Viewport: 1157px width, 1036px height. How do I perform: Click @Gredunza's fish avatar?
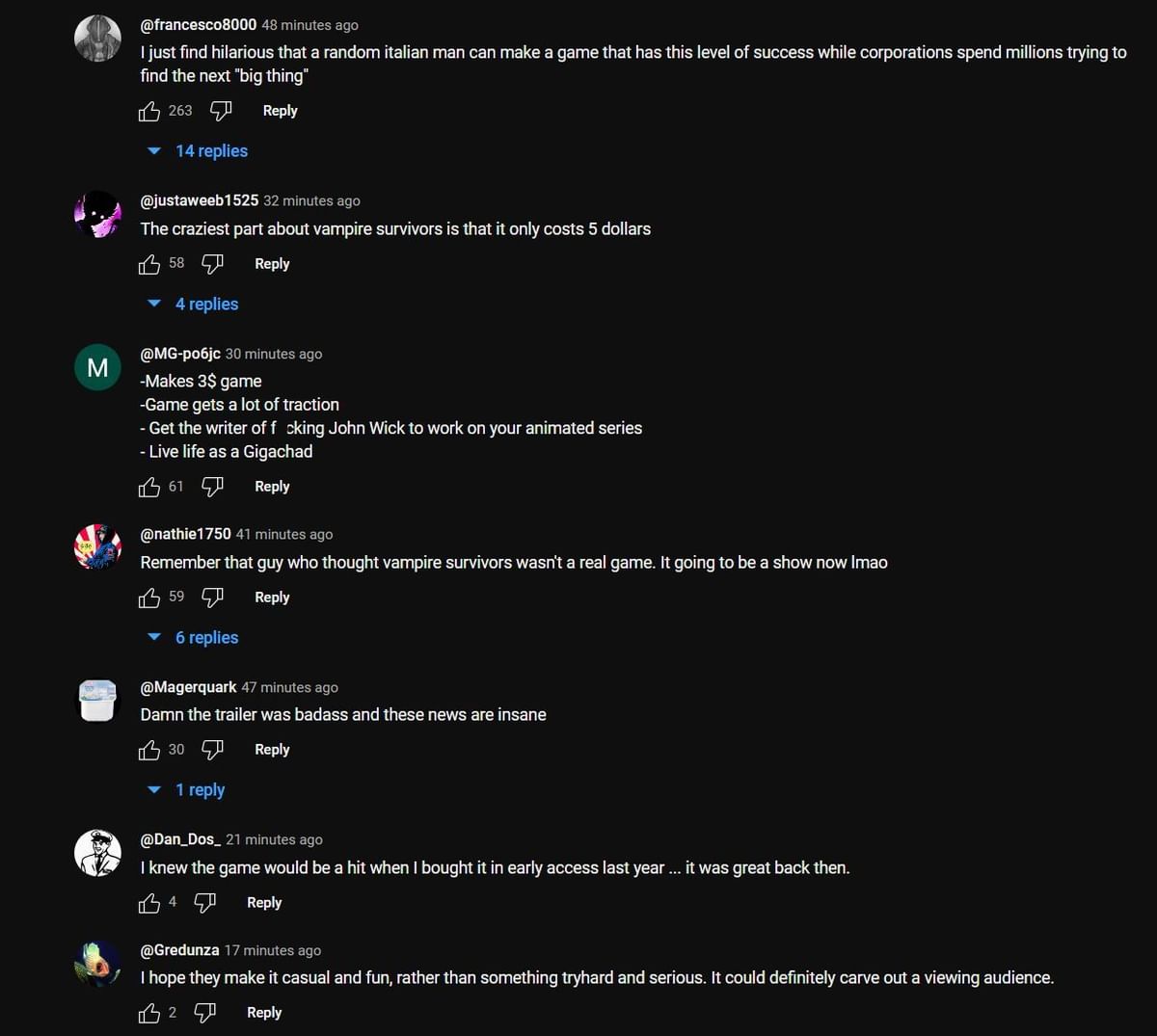pyautogui.click(x=97, y=964)
